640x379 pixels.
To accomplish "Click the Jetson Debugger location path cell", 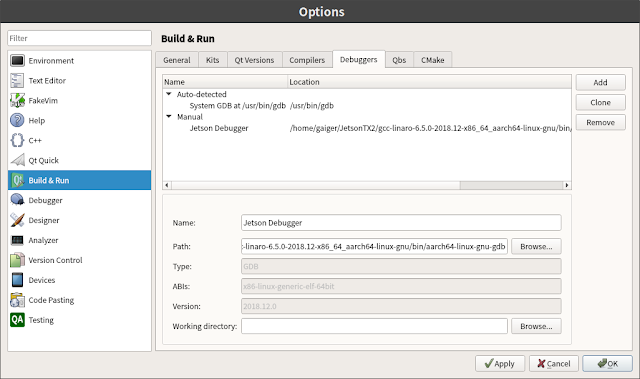I will coord(430,128).
